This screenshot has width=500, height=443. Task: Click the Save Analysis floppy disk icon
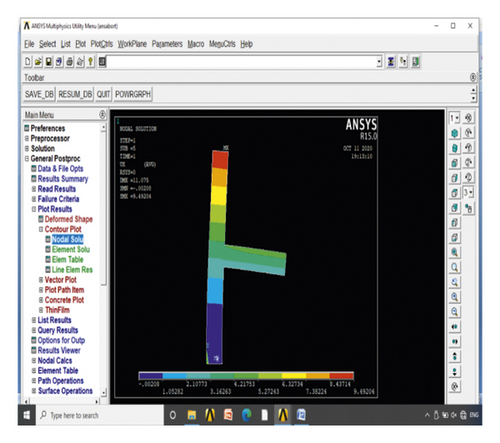pyautogui.click(x=49, y=62)
